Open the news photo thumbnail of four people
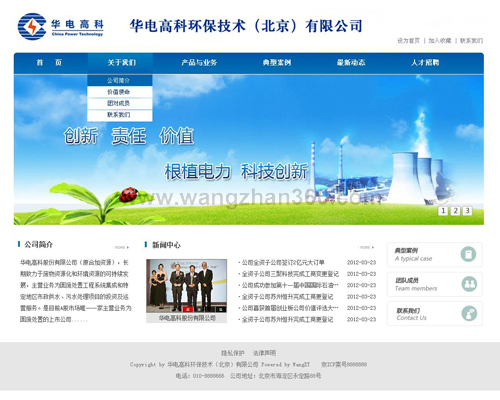This screenshot has width=500, height=400. point(187,286)
